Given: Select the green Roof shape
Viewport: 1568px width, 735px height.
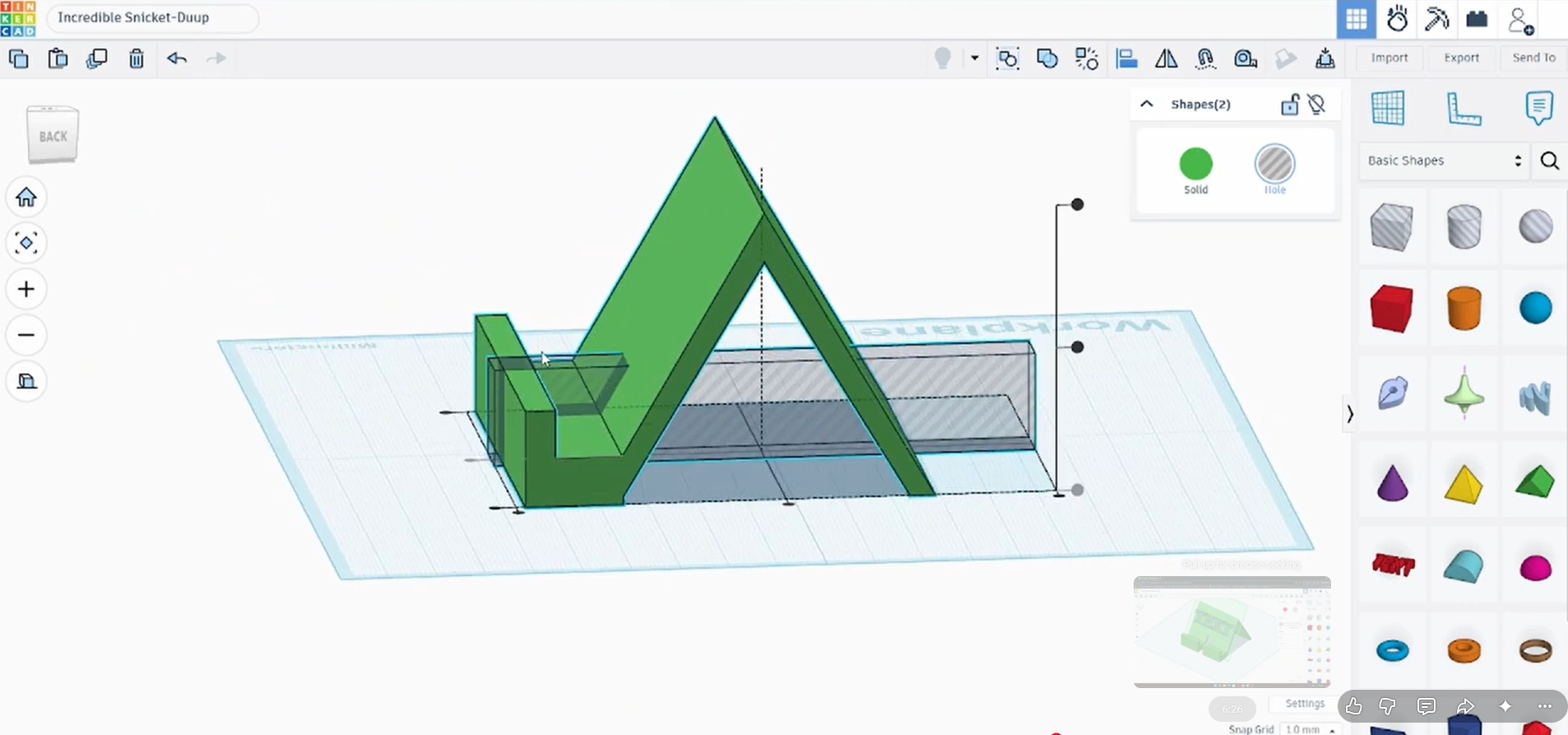Looking at the screenshot, I should coord(1535,481).
